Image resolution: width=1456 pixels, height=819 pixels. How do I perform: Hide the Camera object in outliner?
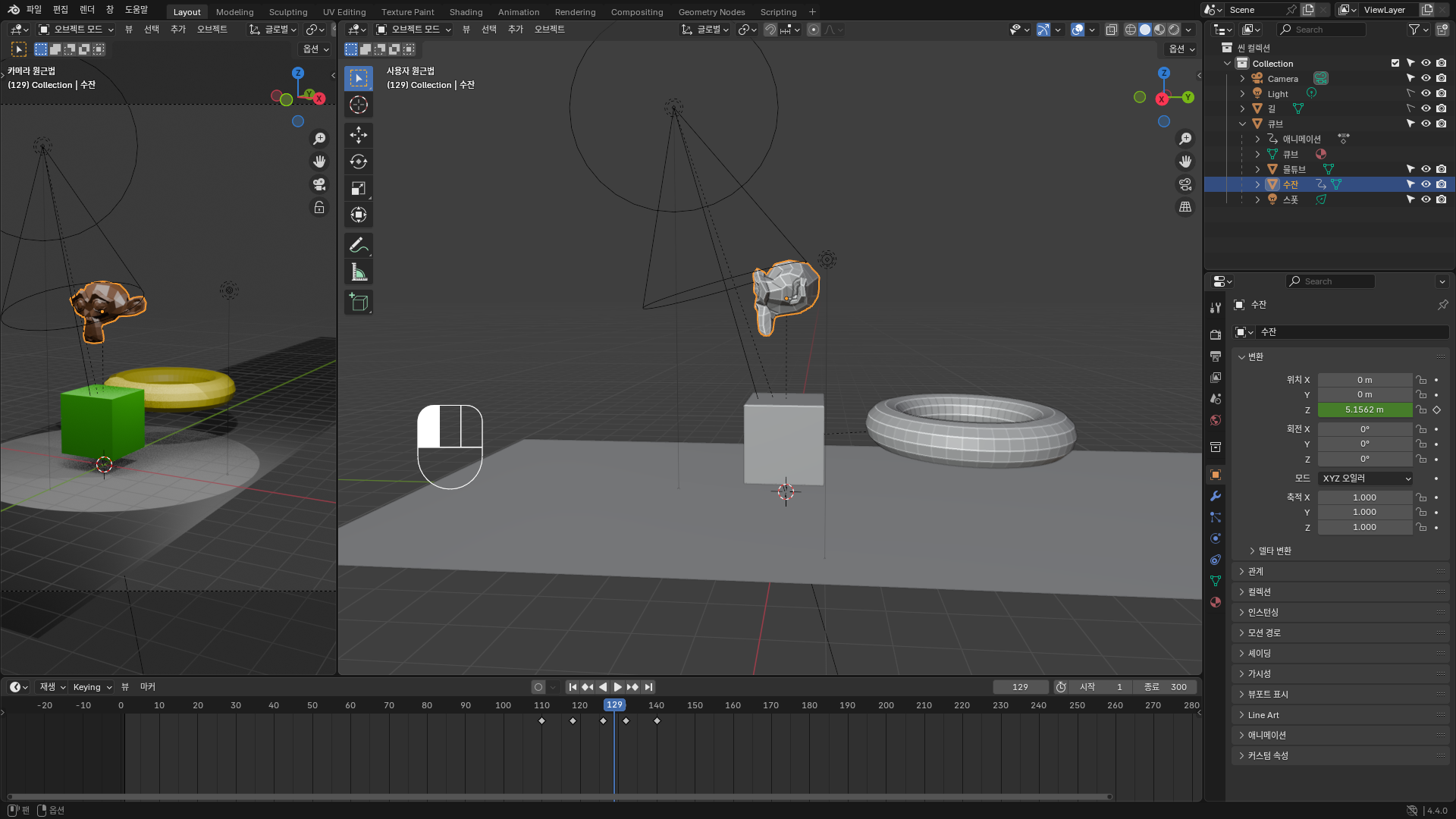tap(1426, 79)
